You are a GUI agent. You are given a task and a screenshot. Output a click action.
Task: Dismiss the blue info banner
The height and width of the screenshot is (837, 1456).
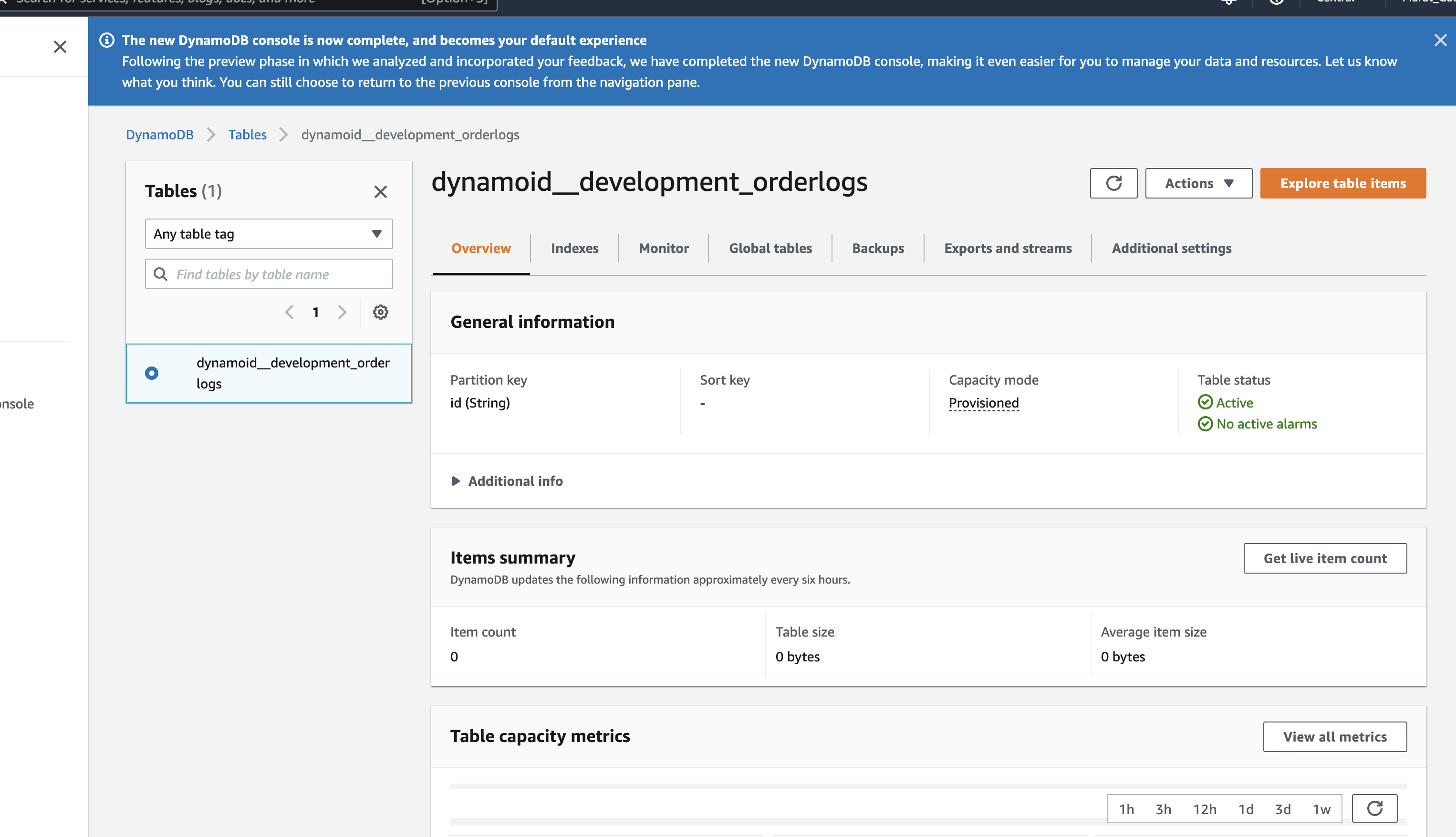1440,40
